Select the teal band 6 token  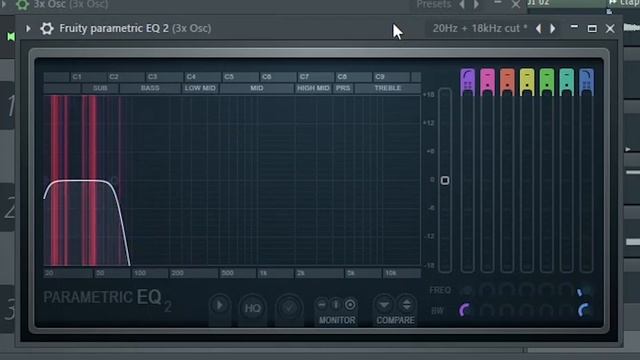point(567,82)
